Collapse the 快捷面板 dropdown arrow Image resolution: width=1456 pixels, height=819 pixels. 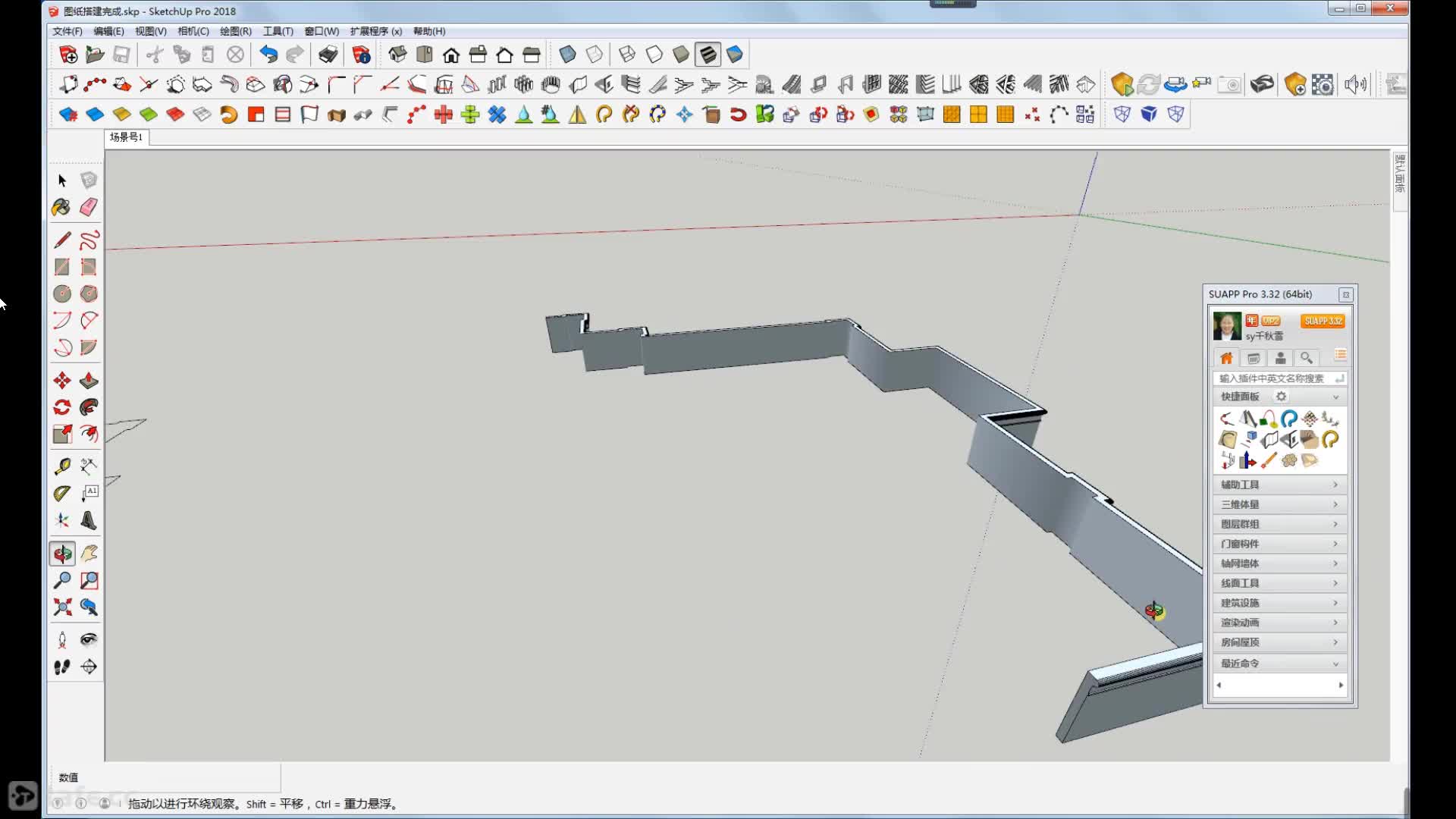click(x=1336, y=397)
